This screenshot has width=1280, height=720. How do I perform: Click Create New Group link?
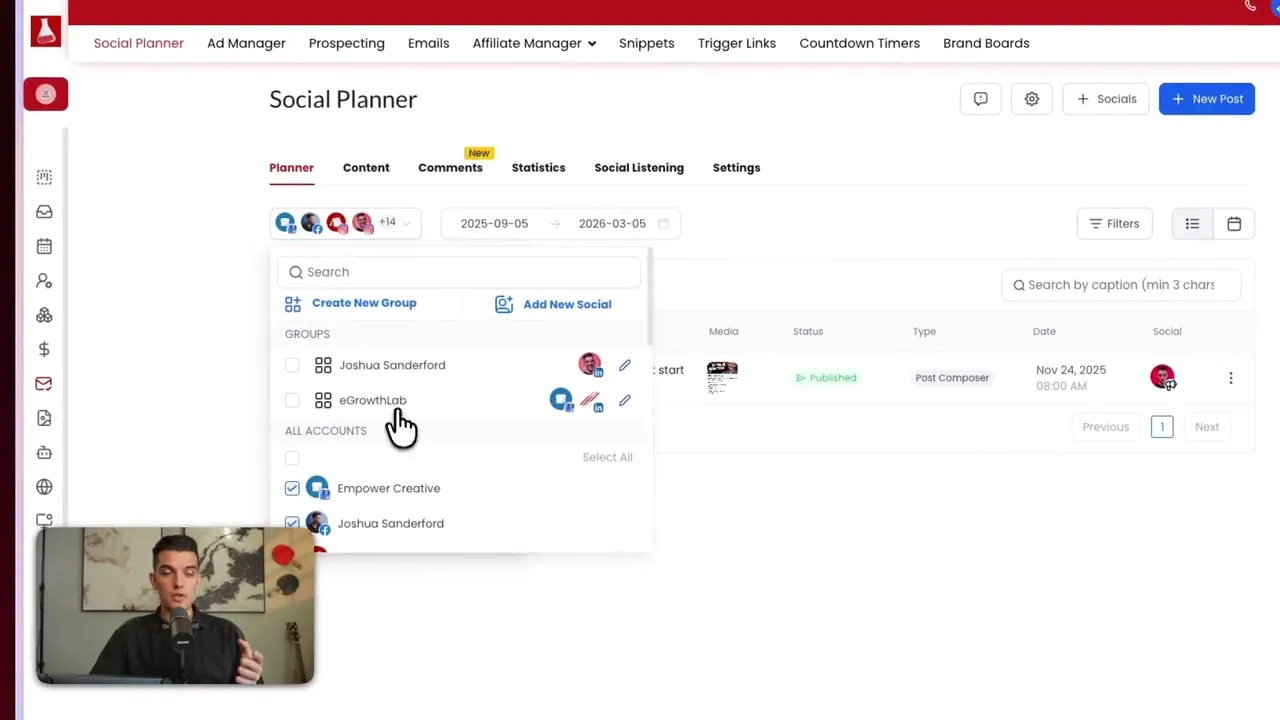(351, 303)
